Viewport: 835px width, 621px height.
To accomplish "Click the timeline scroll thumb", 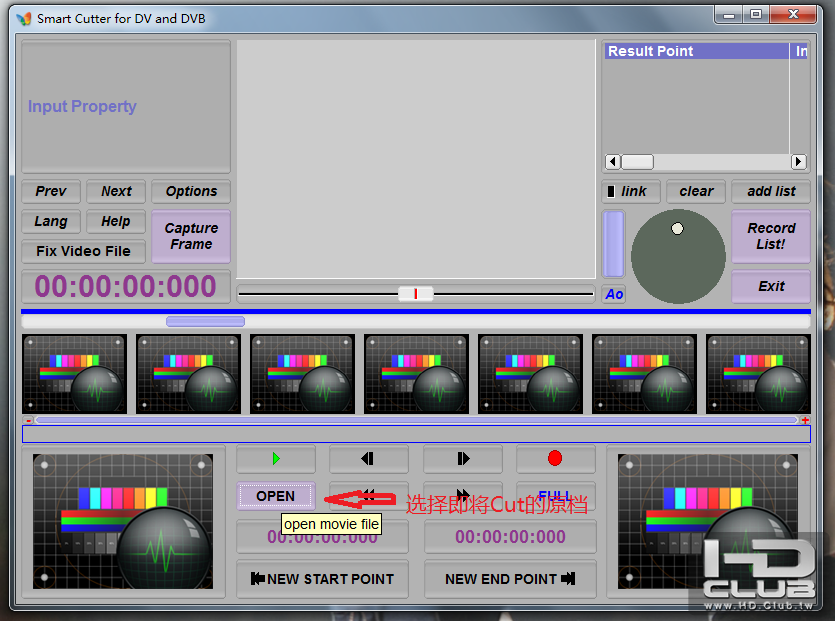I will (x=206, y=321).
